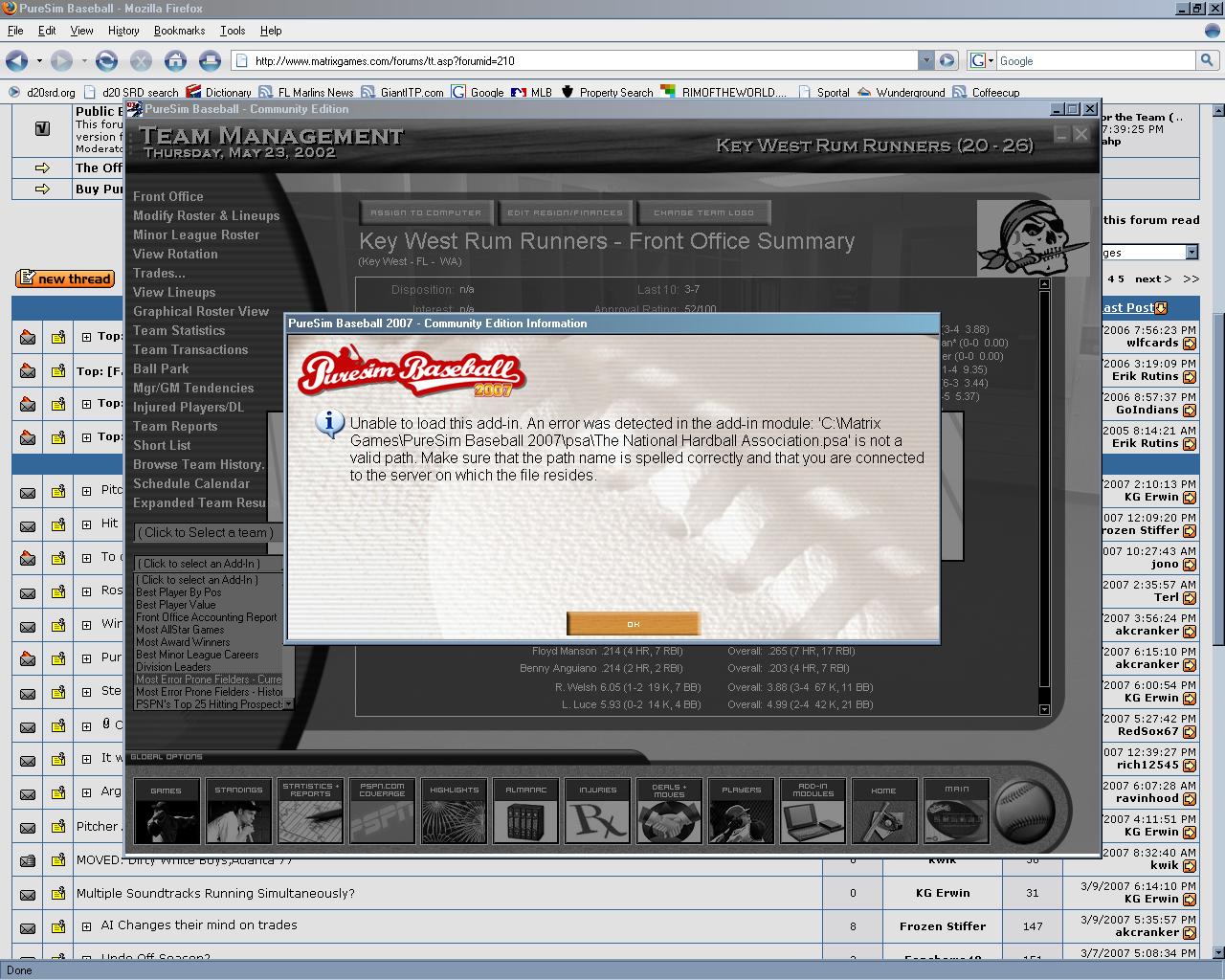Open the Highlights icon in PureSim
Image resolution: width=1225 pixels, height=980 pixels.
tap(454, 811)
